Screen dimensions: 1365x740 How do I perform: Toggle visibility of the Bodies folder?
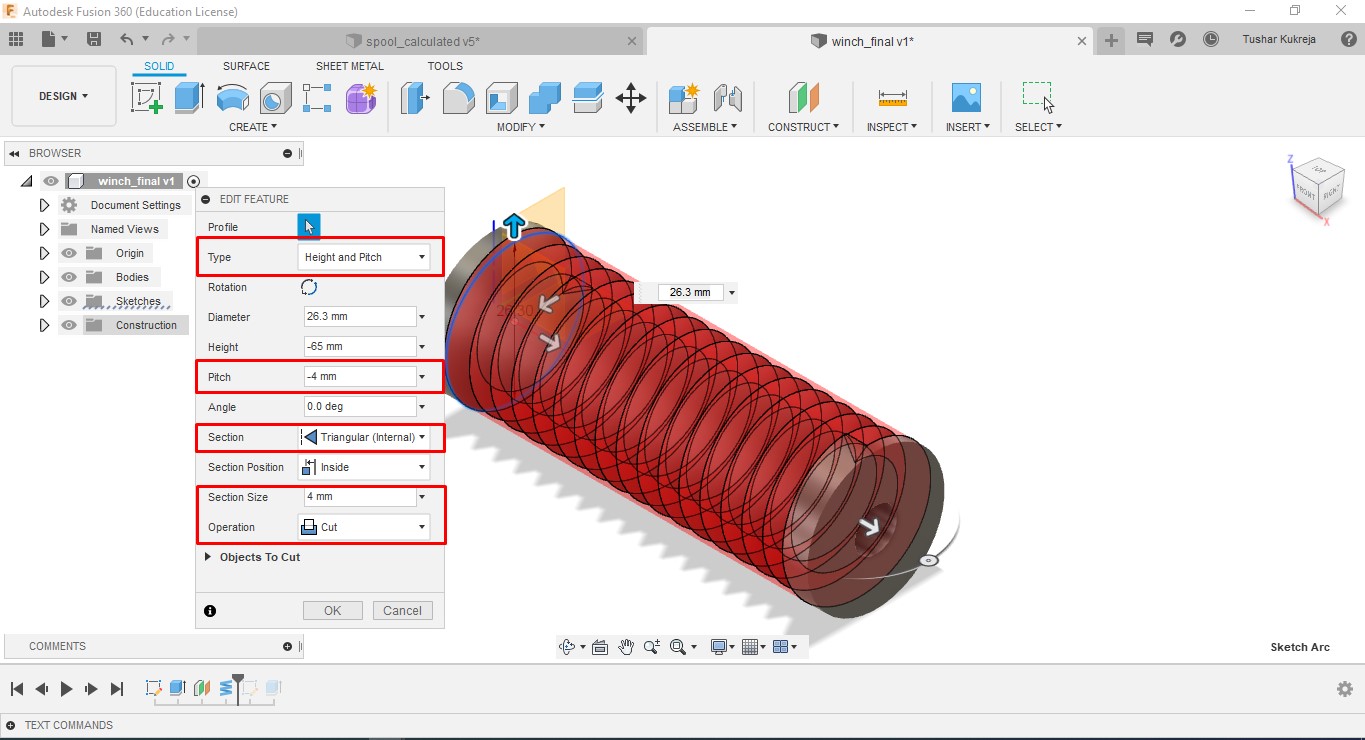click(69, 277)
